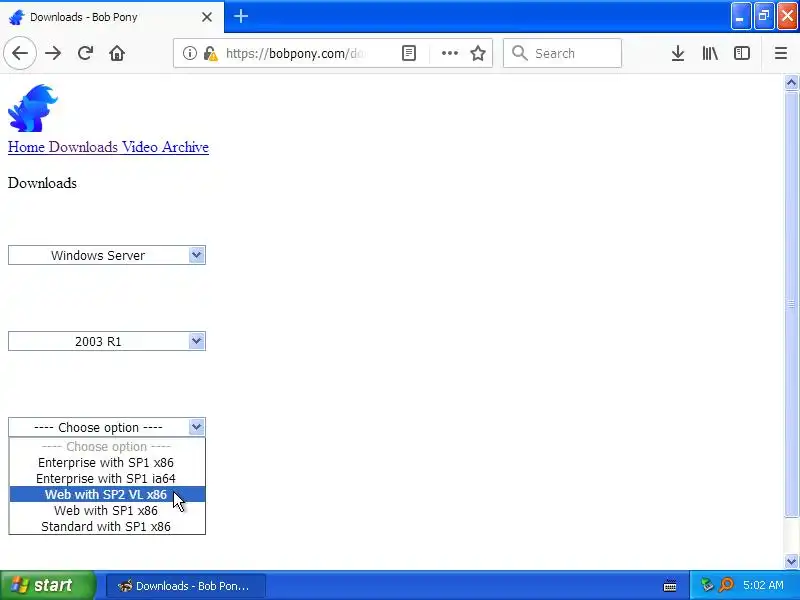800x600 pixels.
Task: Open the downloads arrow panel
Action: coord(678,53)
